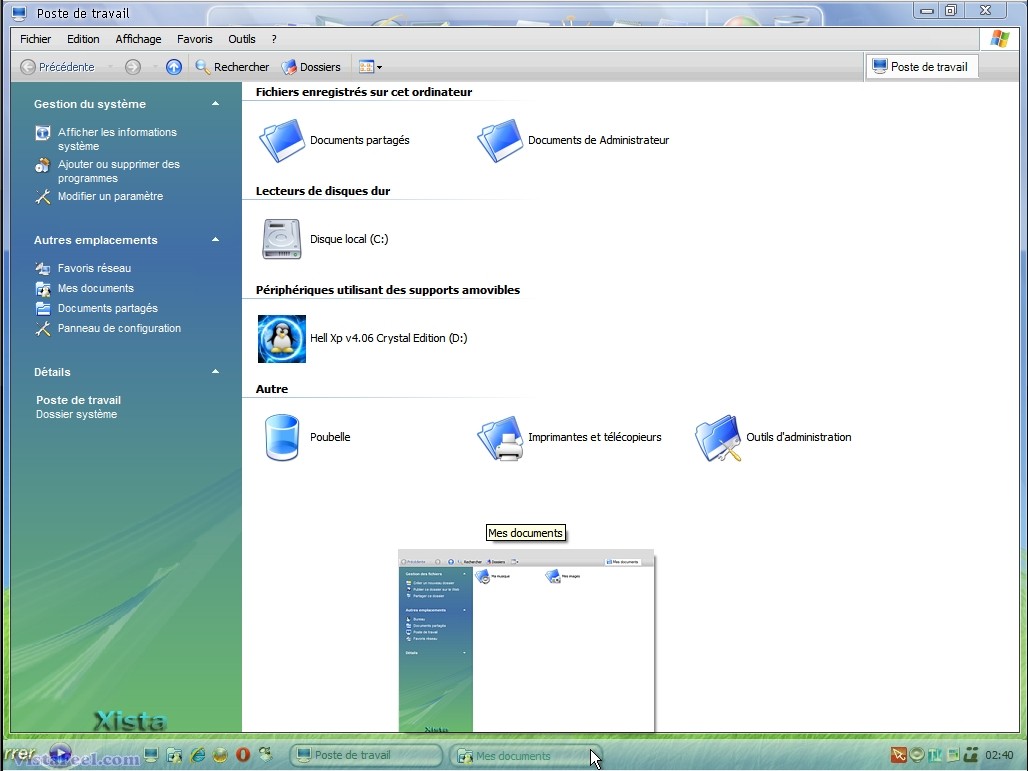Screen dimensions: 1028x771
Task: Click the Dossier système details text
Action: click(77, 414)
